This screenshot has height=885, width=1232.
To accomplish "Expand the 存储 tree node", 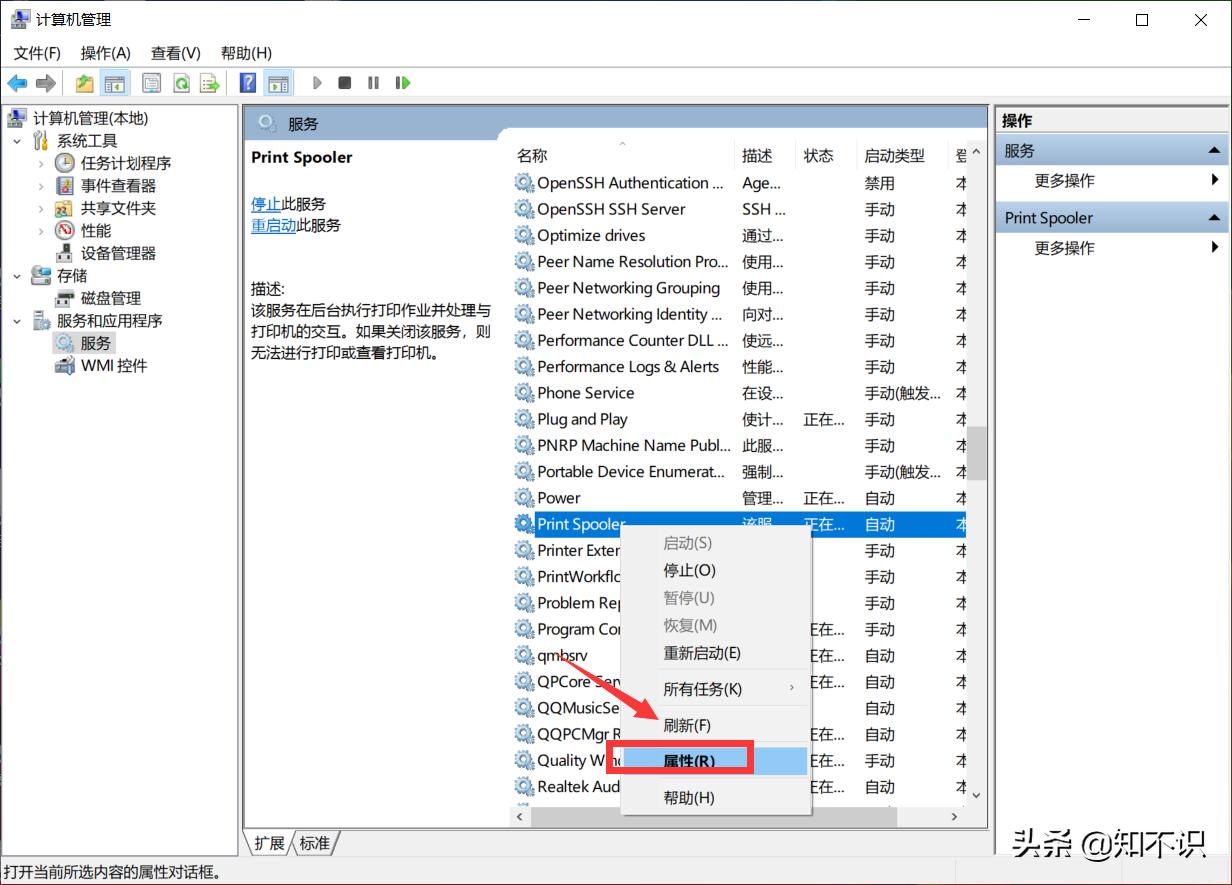I will [17, 275].
